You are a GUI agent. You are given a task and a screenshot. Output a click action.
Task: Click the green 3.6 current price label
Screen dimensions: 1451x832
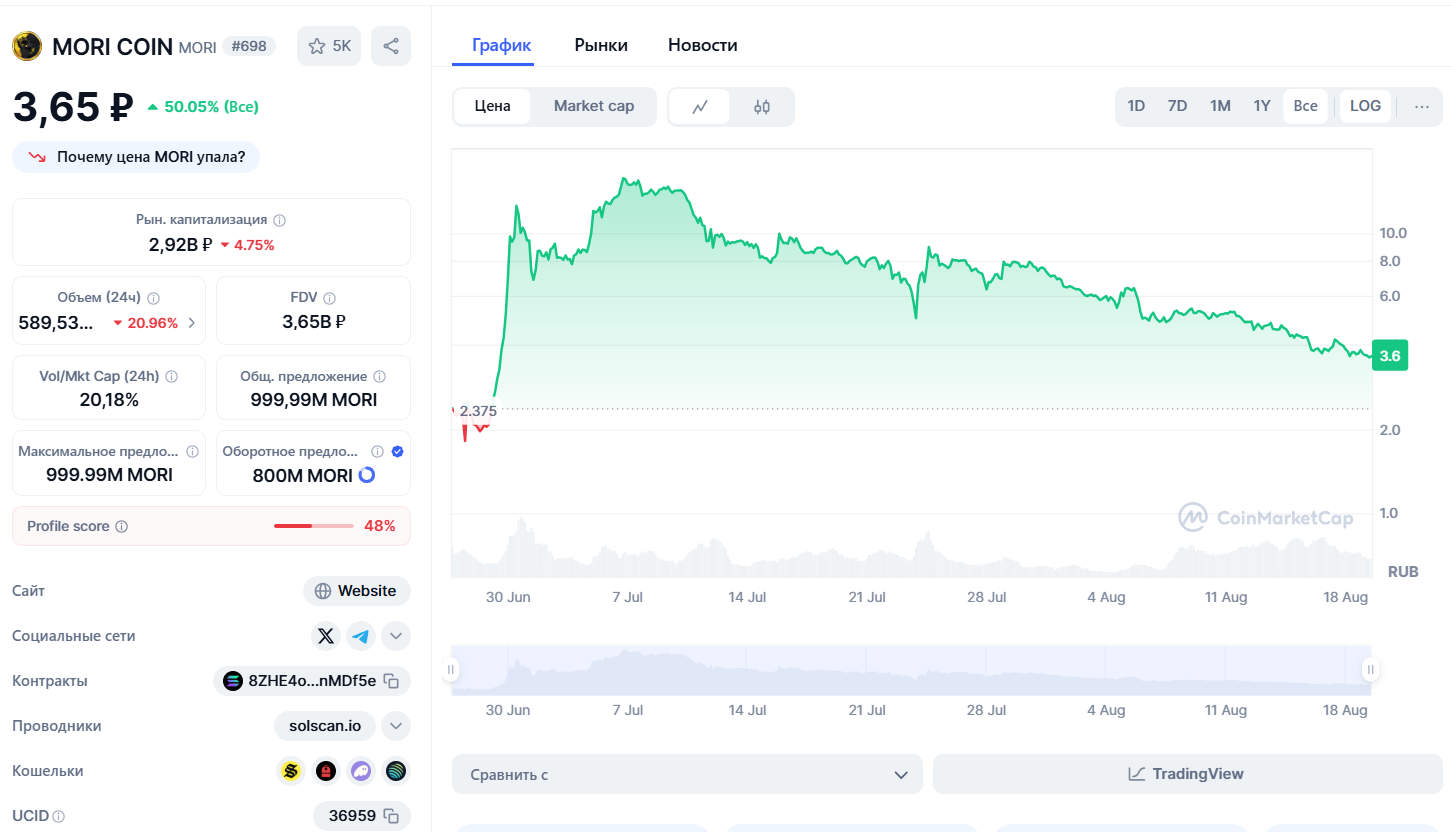coord(1390,356)
